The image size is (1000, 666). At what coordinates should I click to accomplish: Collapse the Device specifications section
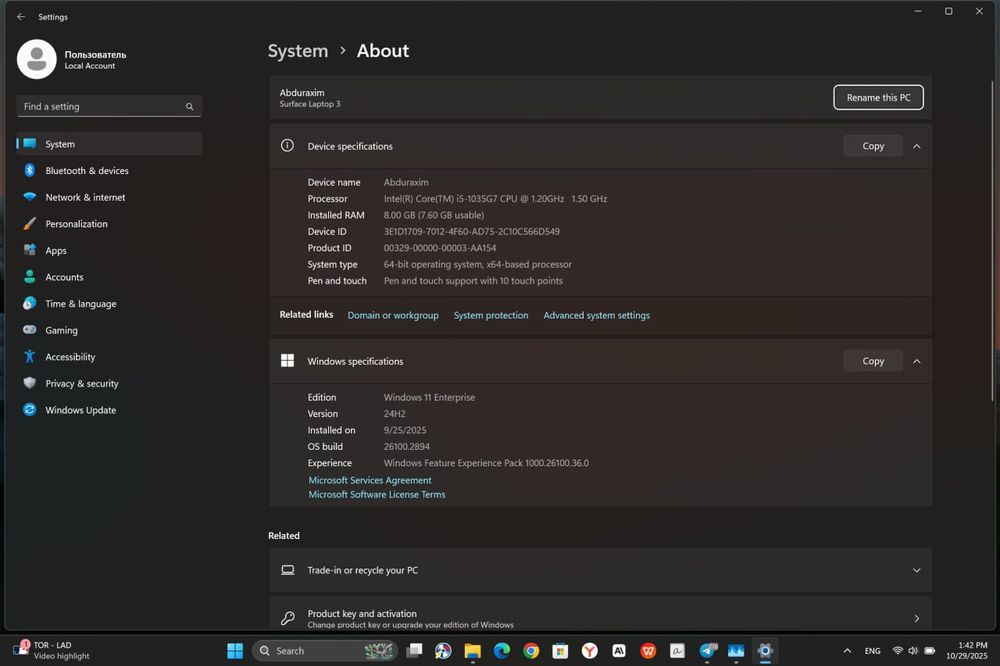point(916,147)
